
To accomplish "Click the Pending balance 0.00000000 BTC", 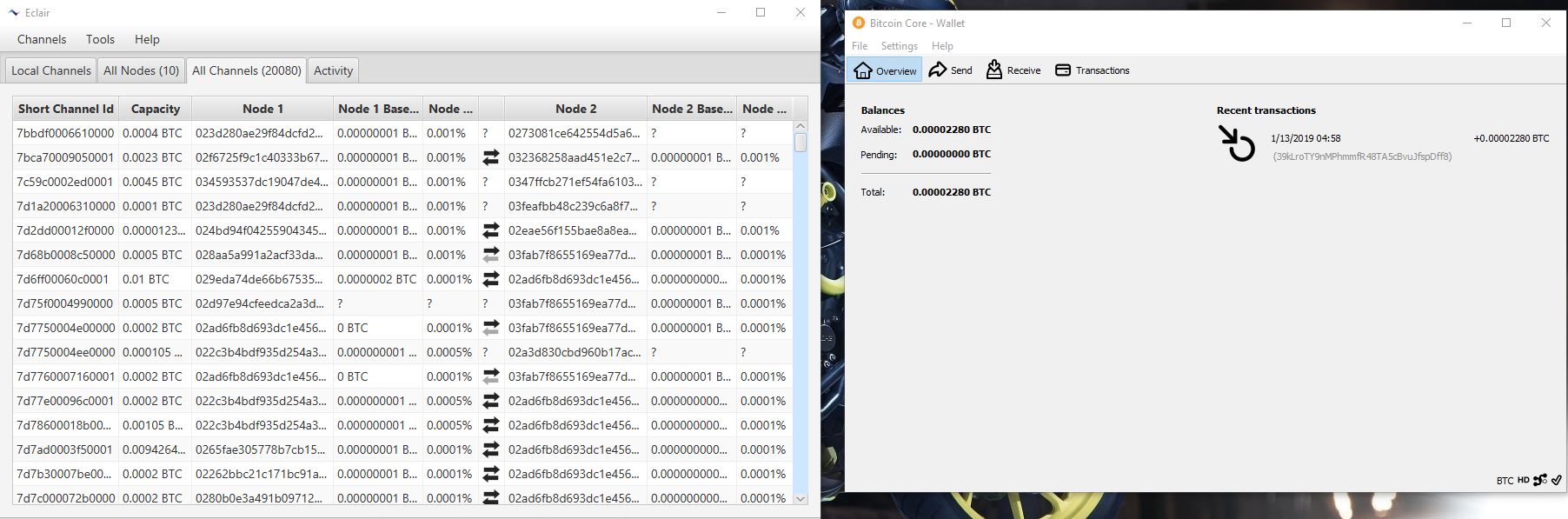I will click(x=952, y=154).
